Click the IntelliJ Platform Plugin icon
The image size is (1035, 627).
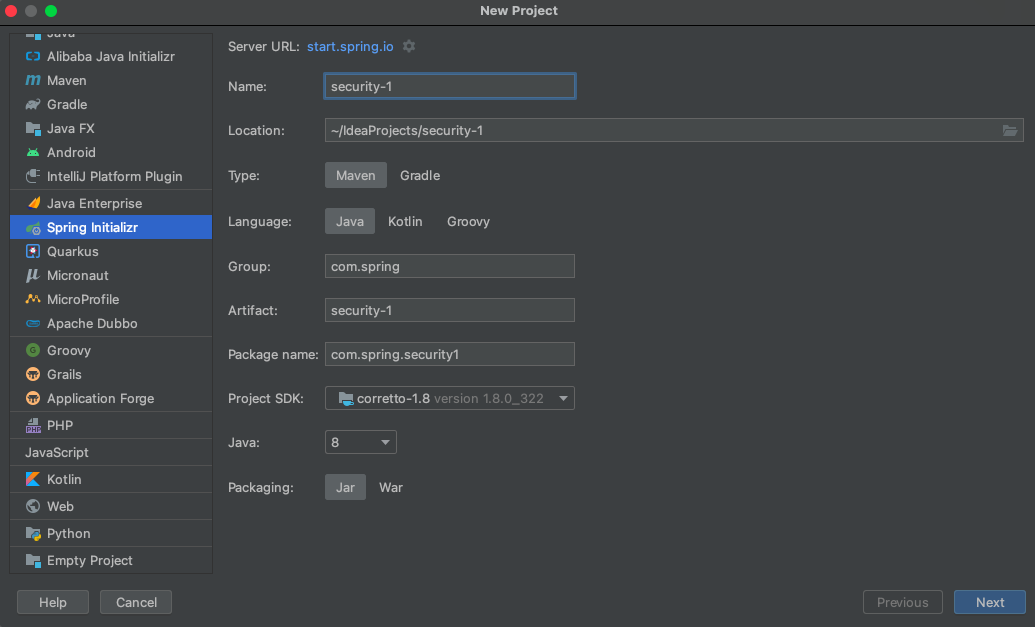[32, 176]
